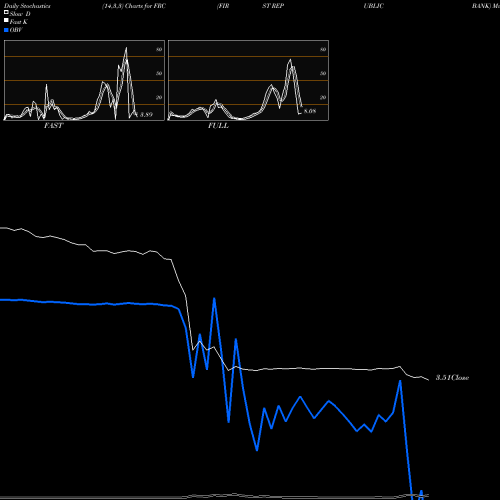
Task: Click the 'OBV' legend text
Action: [16, 30]
